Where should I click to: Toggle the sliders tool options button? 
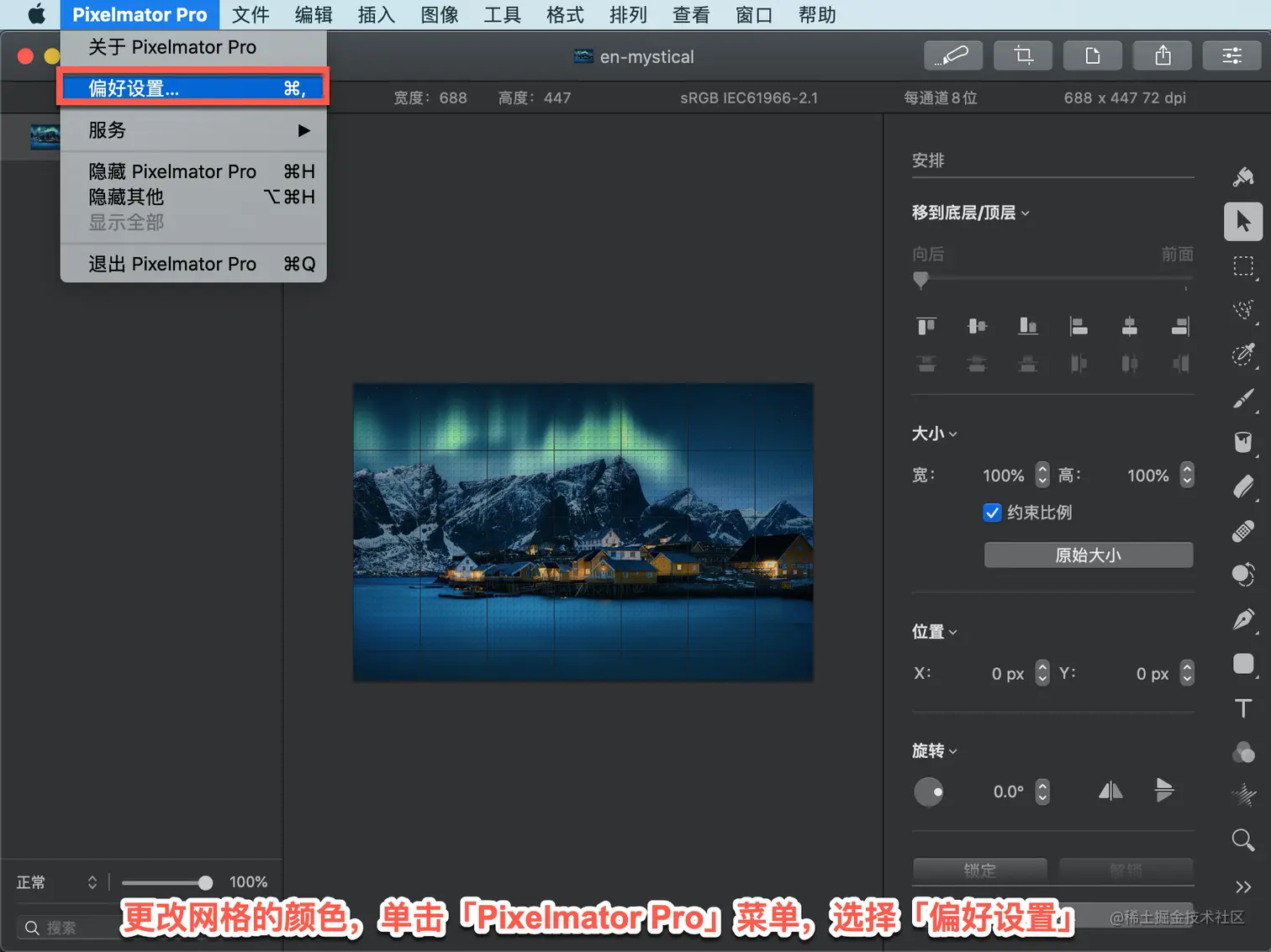[1232, 55]
